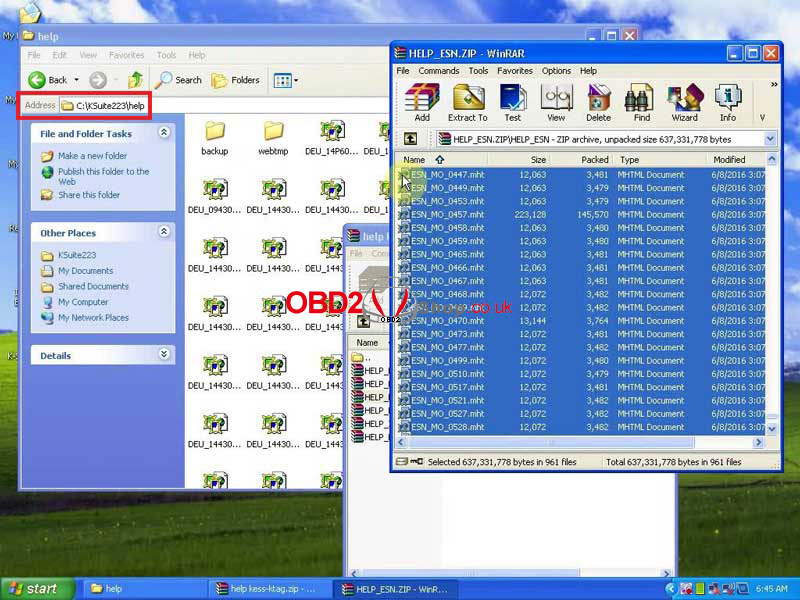This screenshot has width=800, height=600.
Task: Open the File menu in help Explorer window
Action: coord(34,55)
